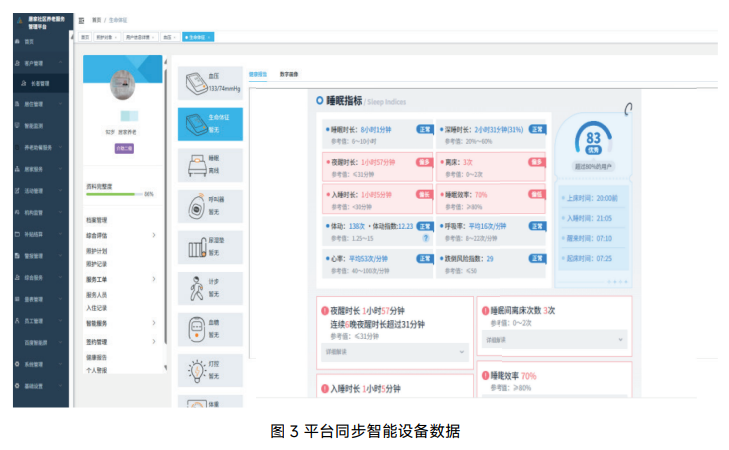This screenshot has width=729, height=450.
Task: Expand the 综合评估 menu item
Action: (x=121, y=235)
